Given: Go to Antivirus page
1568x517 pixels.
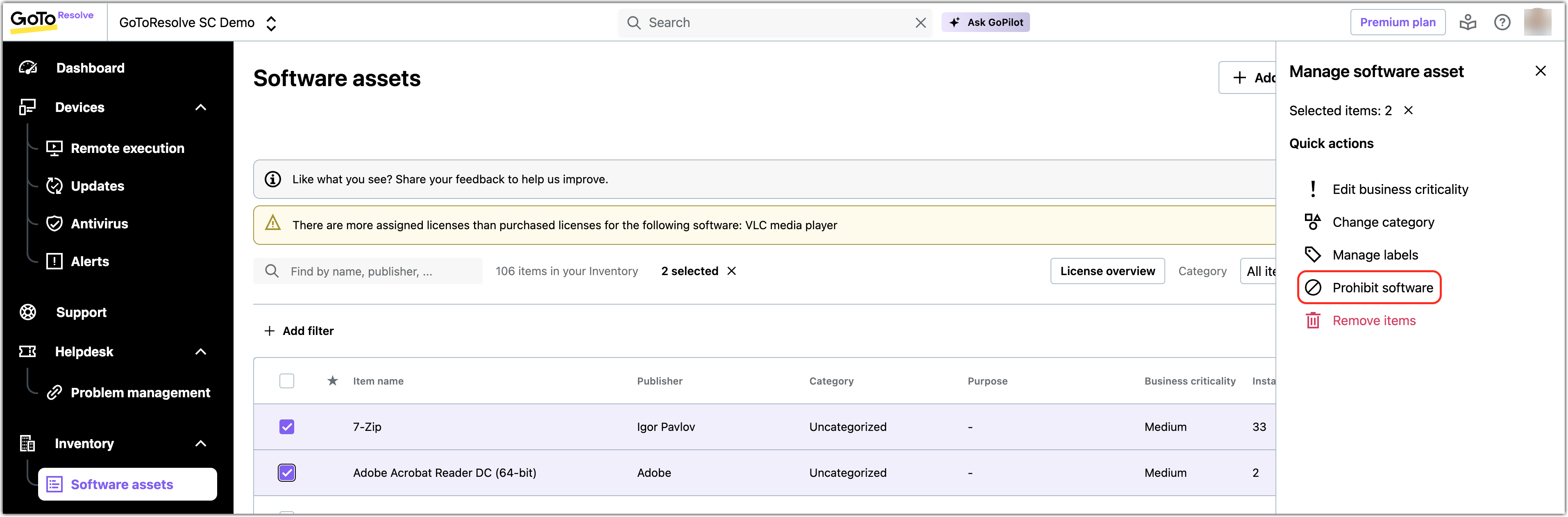Looking at the screenshot, I should click(x=99, y=223).
